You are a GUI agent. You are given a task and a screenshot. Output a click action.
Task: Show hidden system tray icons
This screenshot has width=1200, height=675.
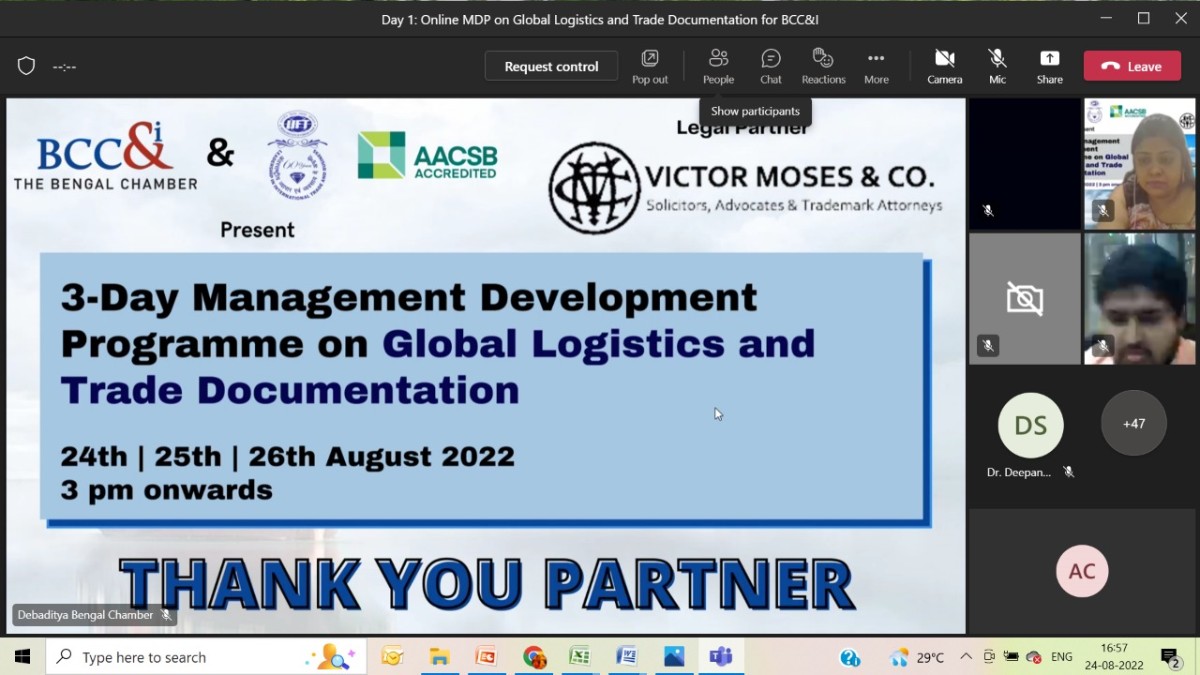click(x=966, y=657)
